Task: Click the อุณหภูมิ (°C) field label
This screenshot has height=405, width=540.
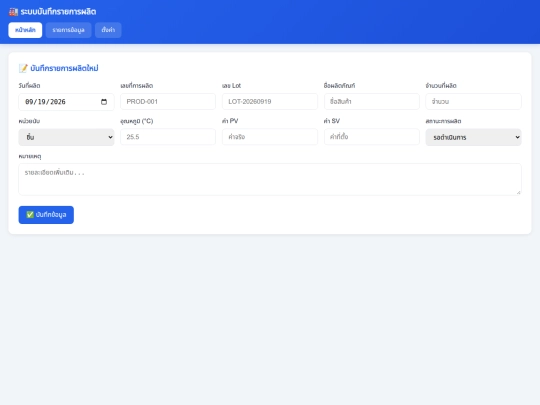Action: (x=137, y=121)
